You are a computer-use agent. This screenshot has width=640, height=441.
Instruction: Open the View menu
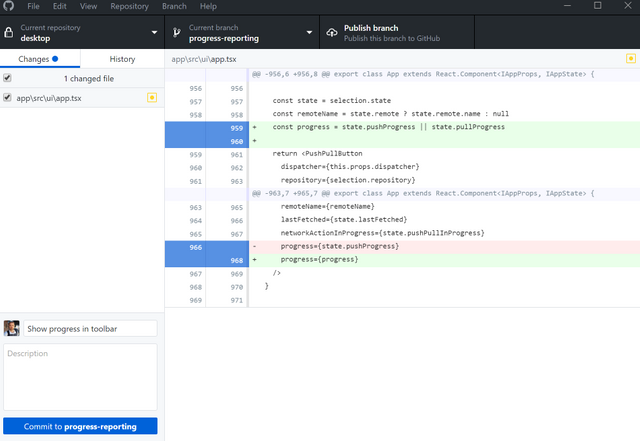pyautogui.click(x=89, y=6)
